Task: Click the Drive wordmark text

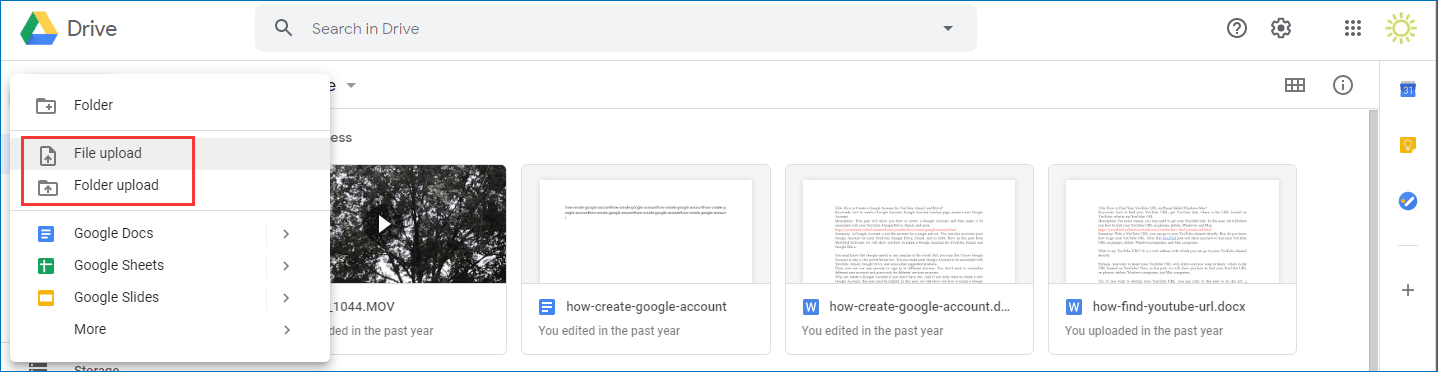Action: coord(92,29)
